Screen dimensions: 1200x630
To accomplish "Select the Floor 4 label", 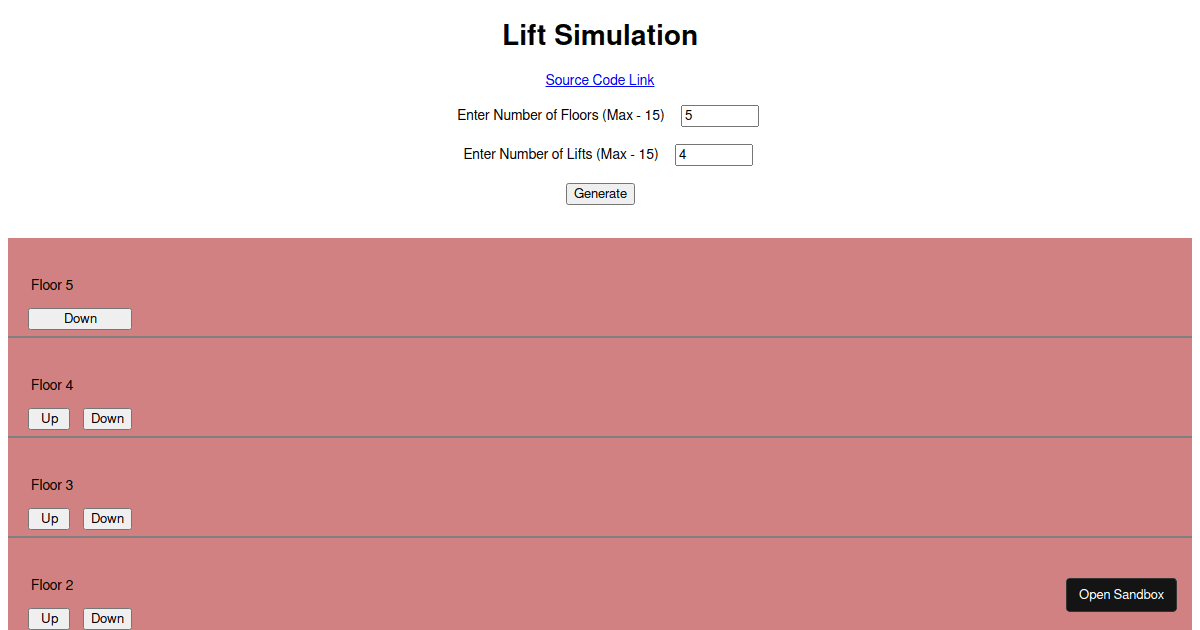I will [x=52, y=385].
